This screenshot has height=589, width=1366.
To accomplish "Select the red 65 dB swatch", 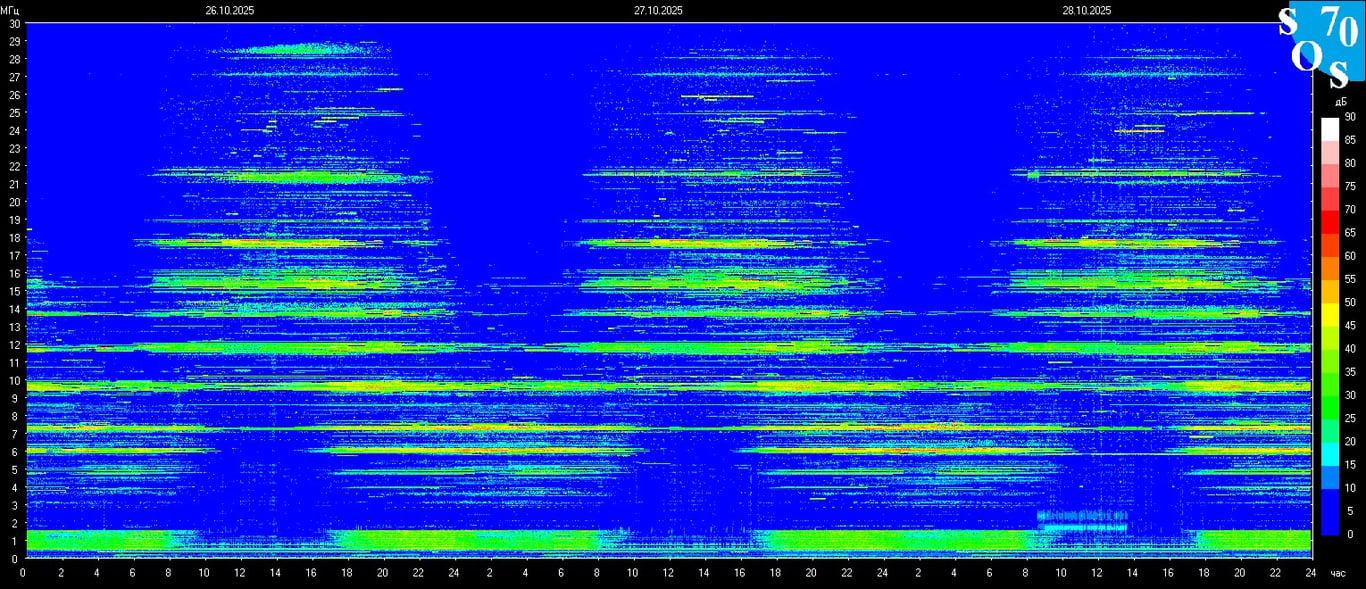I will tap(1329, 232).
